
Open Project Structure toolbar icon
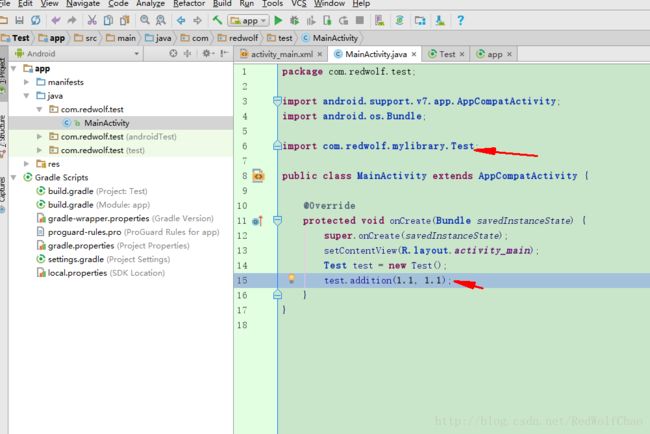[x=420, y=20]
